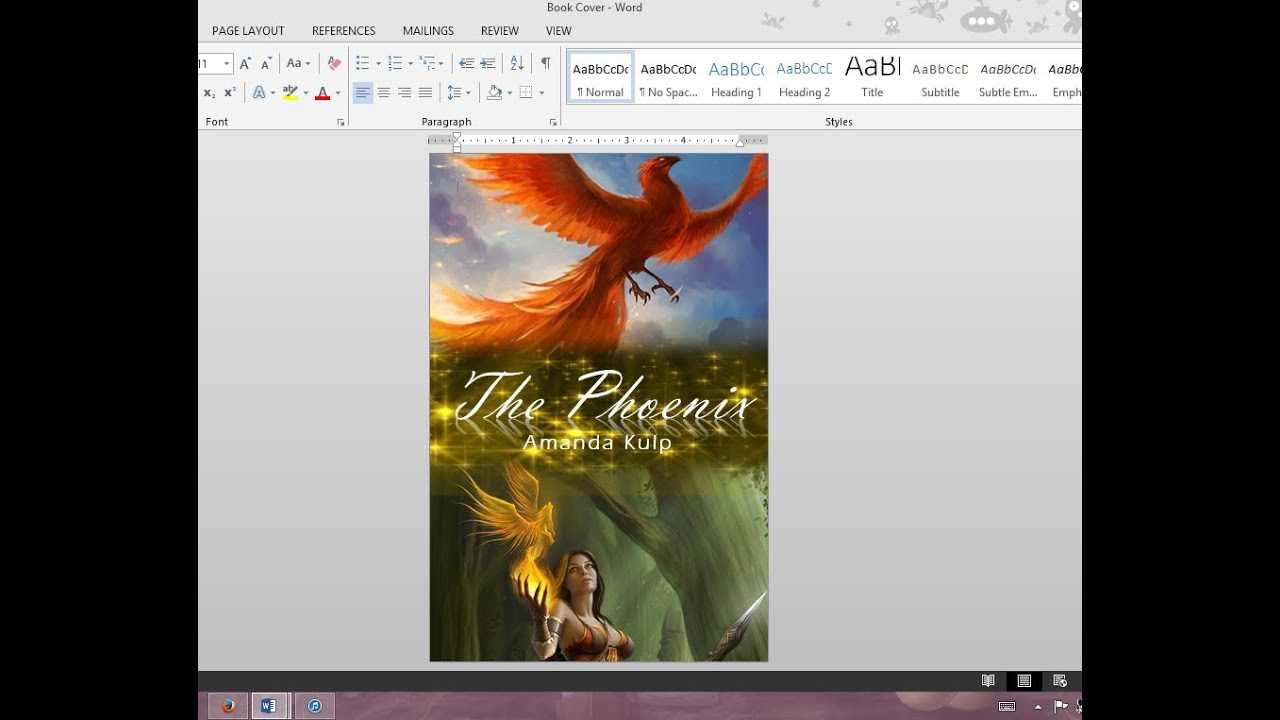1280x720 pixels.
Task: Apply the Subtitle style
Action: [x=940, y=77]
